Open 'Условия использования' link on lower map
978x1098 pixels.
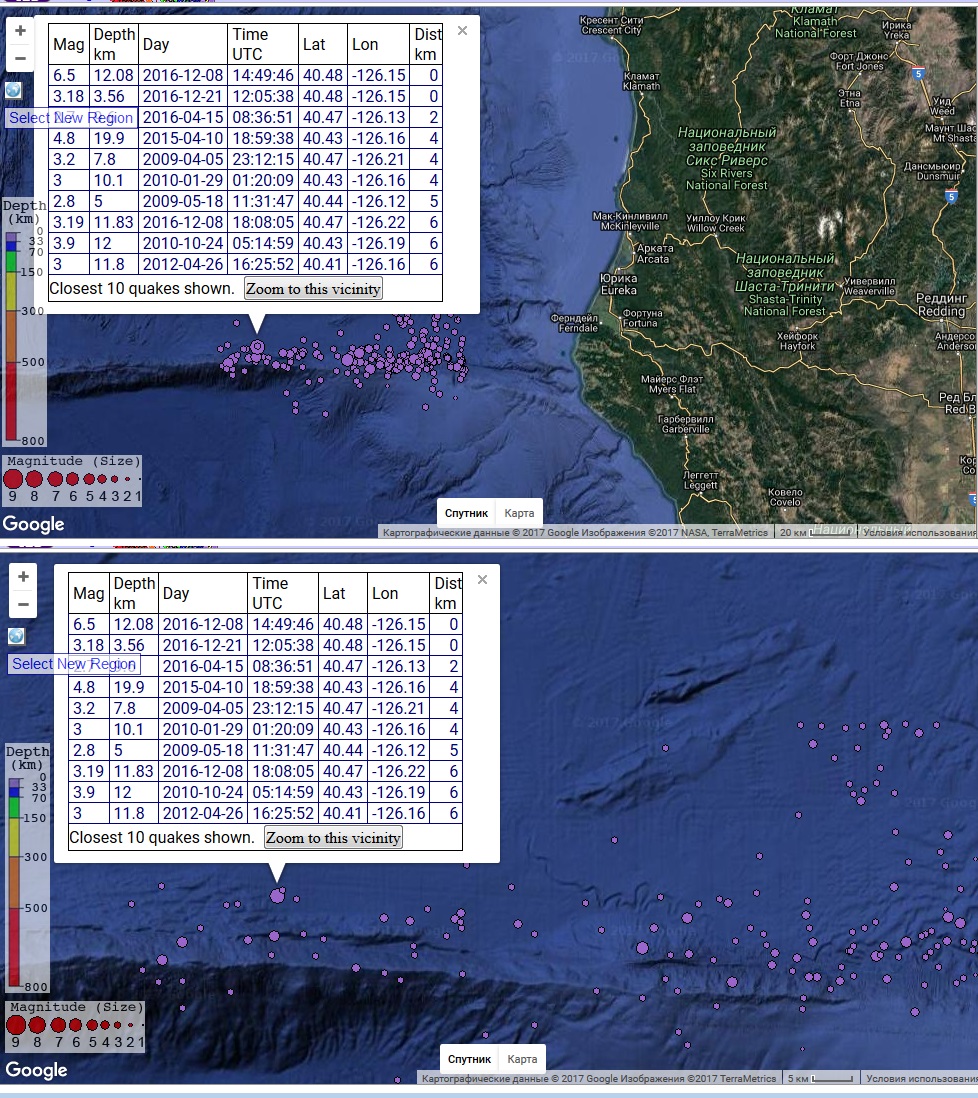[x=921, y=1078]
